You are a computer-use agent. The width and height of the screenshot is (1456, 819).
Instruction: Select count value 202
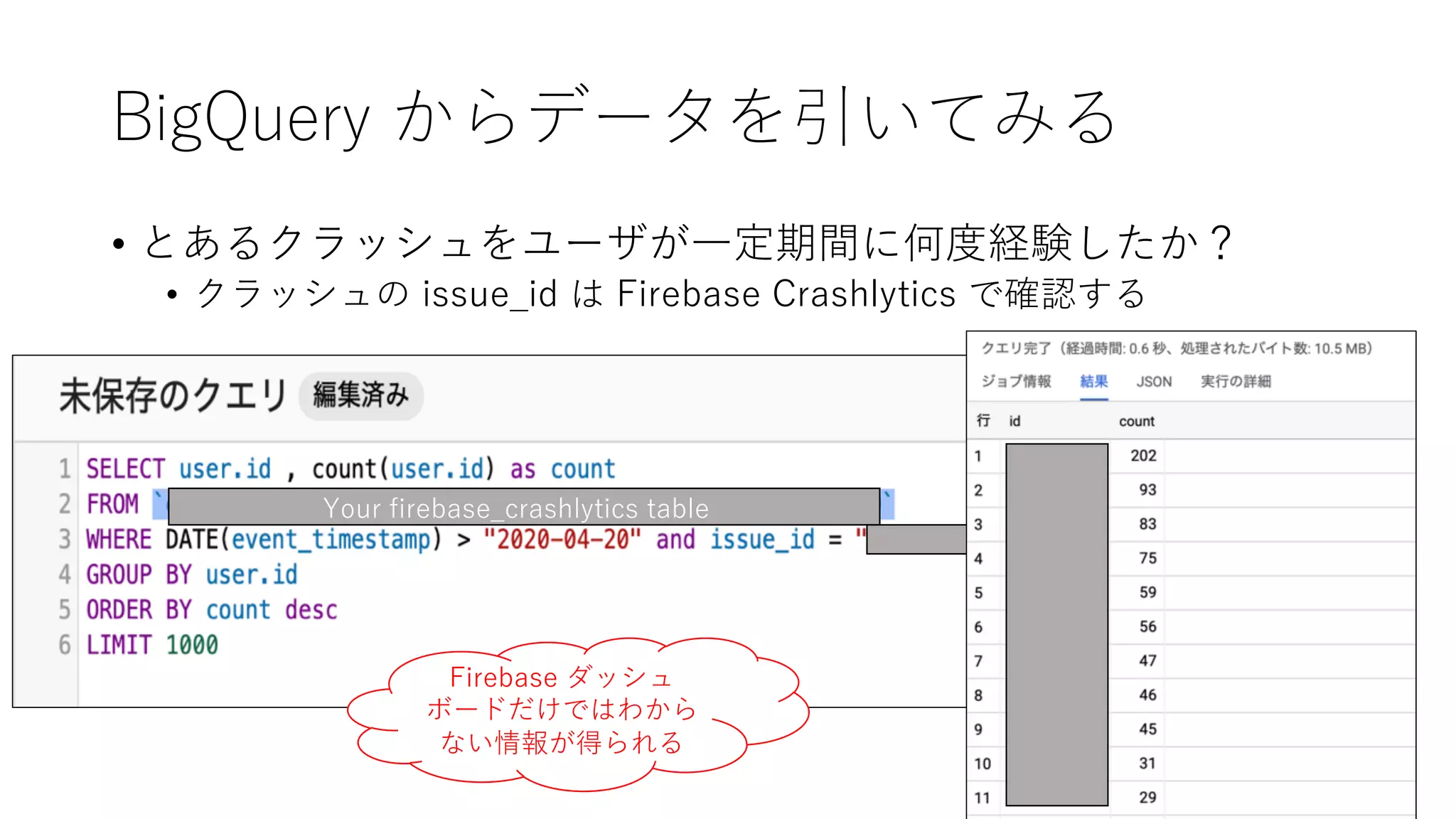(x=1143, y=456)
